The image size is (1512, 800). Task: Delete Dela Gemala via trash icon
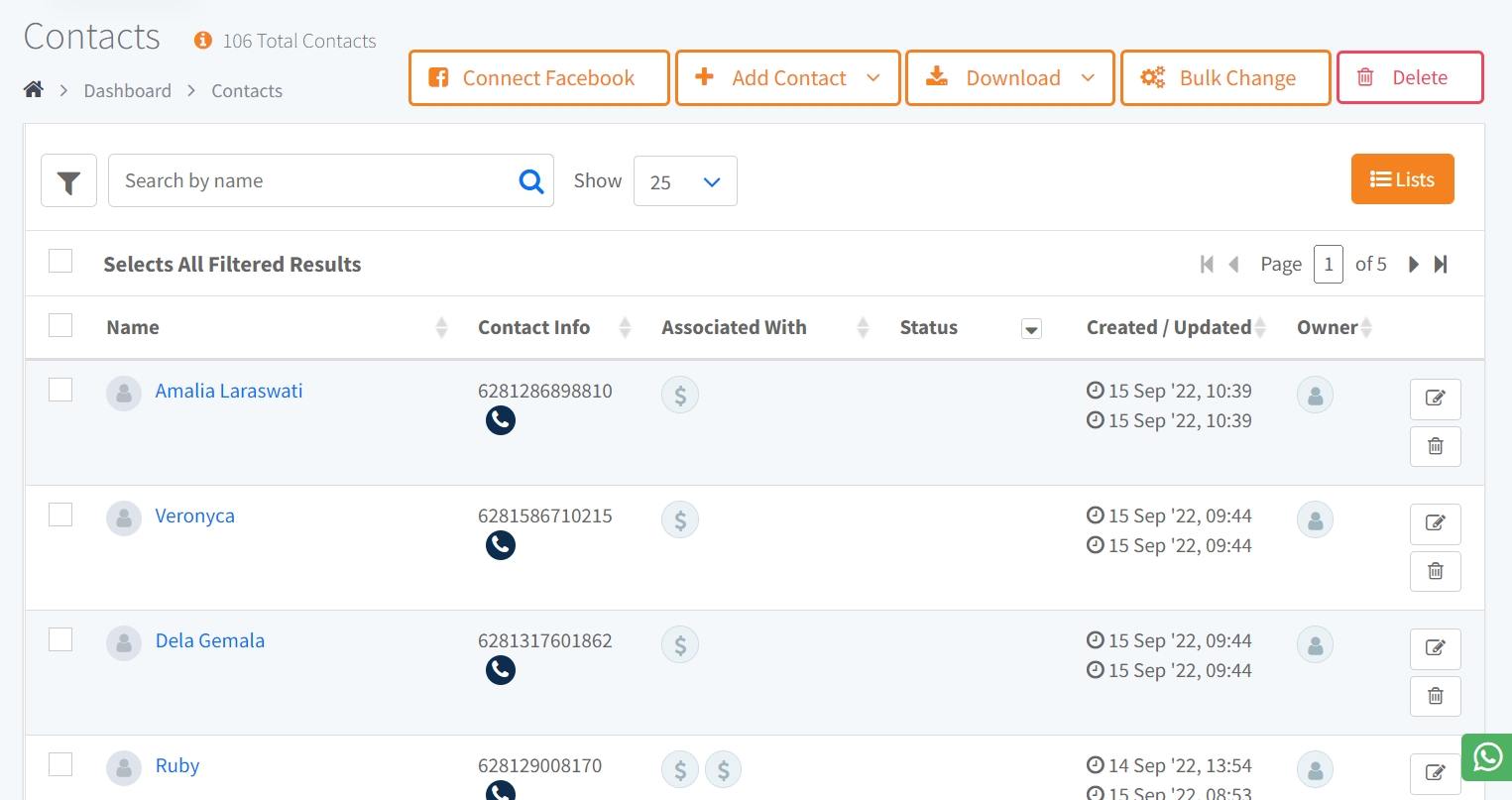[x=1436, y=696]
